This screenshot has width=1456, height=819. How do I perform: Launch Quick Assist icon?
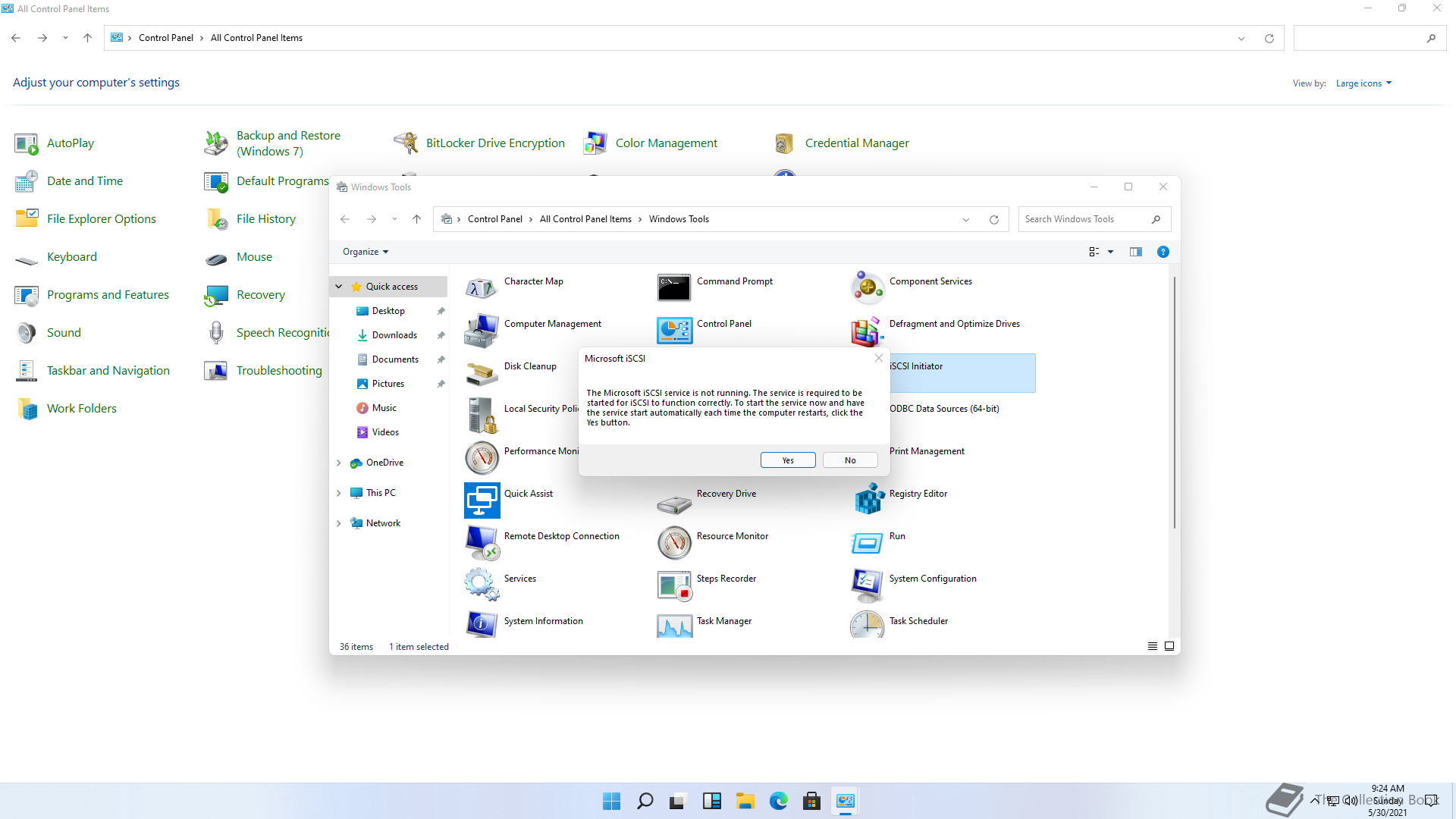(x=482, y=500)
